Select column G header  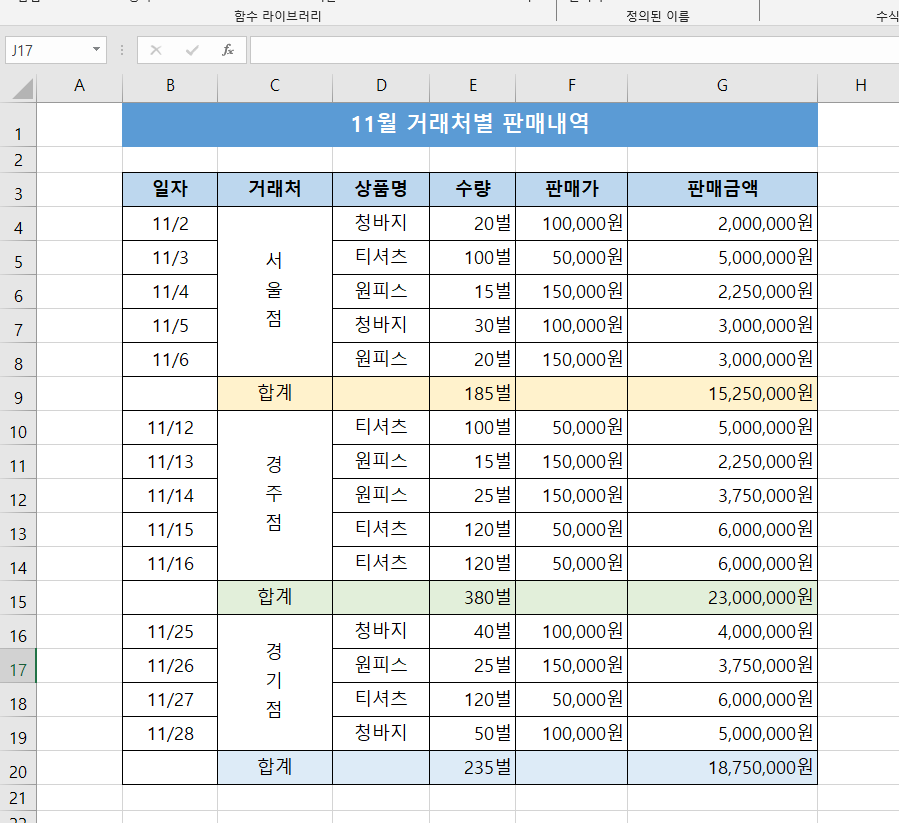pos(722,86)
